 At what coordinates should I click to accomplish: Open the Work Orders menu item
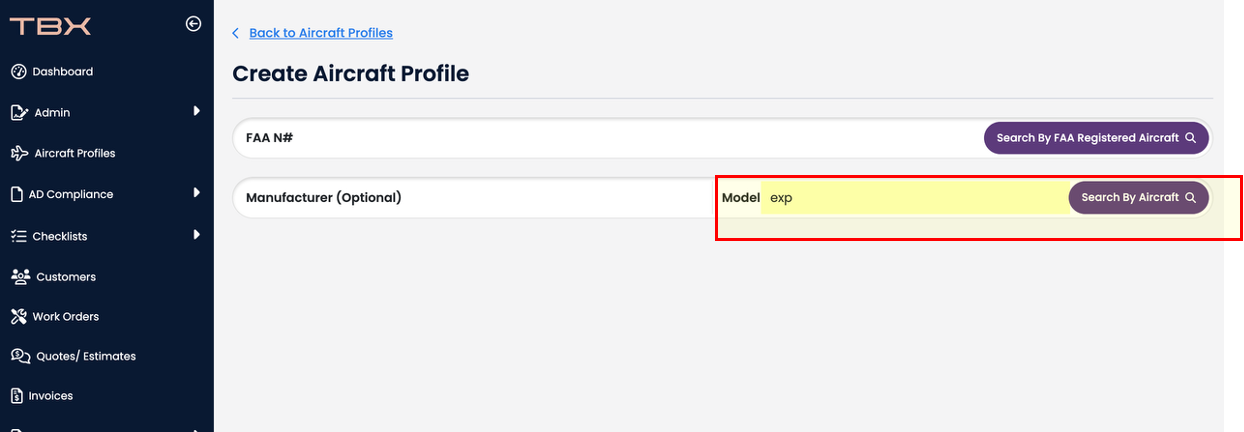coord(66,316)
